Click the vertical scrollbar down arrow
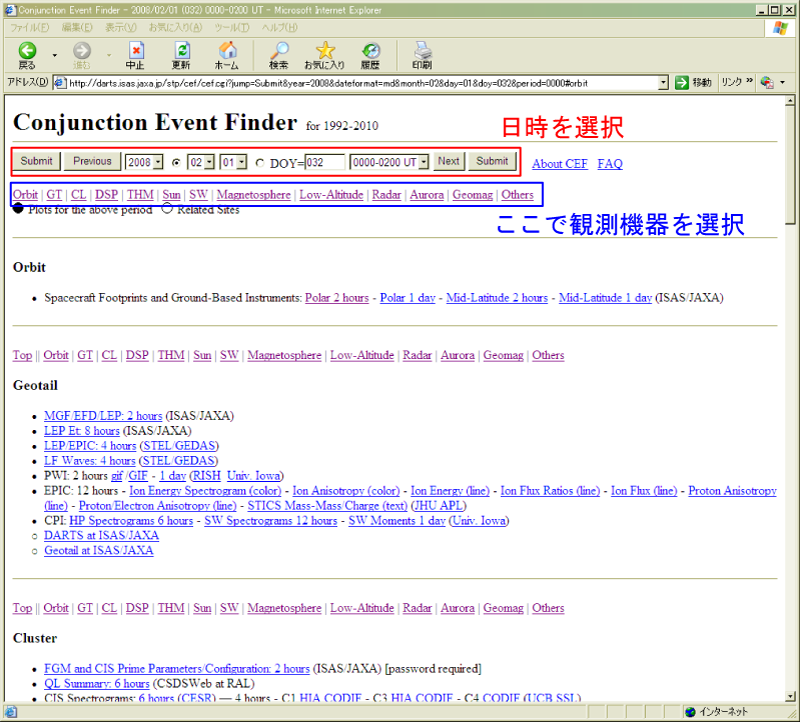 790,696
